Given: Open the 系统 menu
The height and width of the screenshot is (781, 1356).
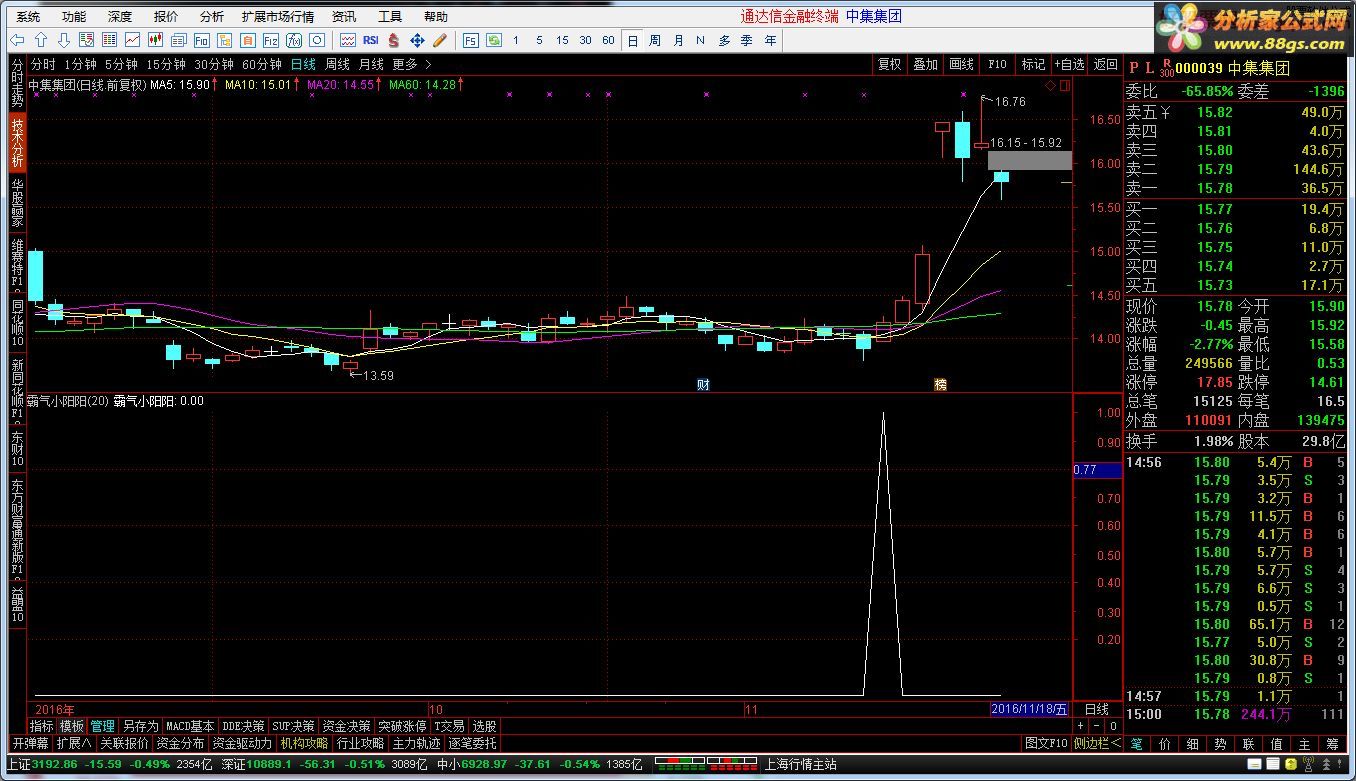Looking at the screenshot, I should click(x=29, y=16).
